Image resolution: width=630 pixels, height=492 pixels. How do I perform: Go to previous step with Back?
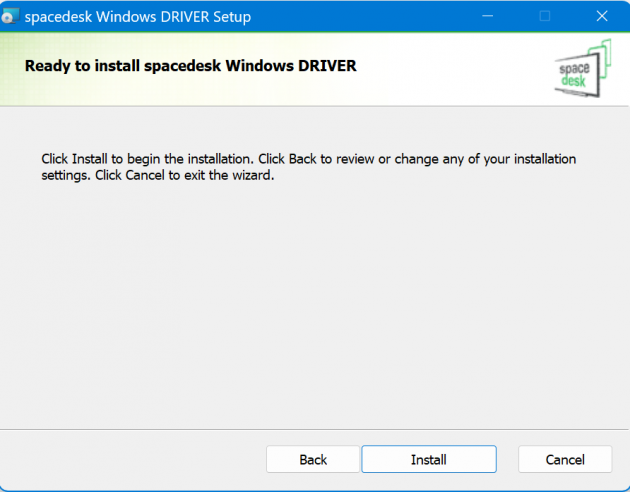tap(313, 459)
